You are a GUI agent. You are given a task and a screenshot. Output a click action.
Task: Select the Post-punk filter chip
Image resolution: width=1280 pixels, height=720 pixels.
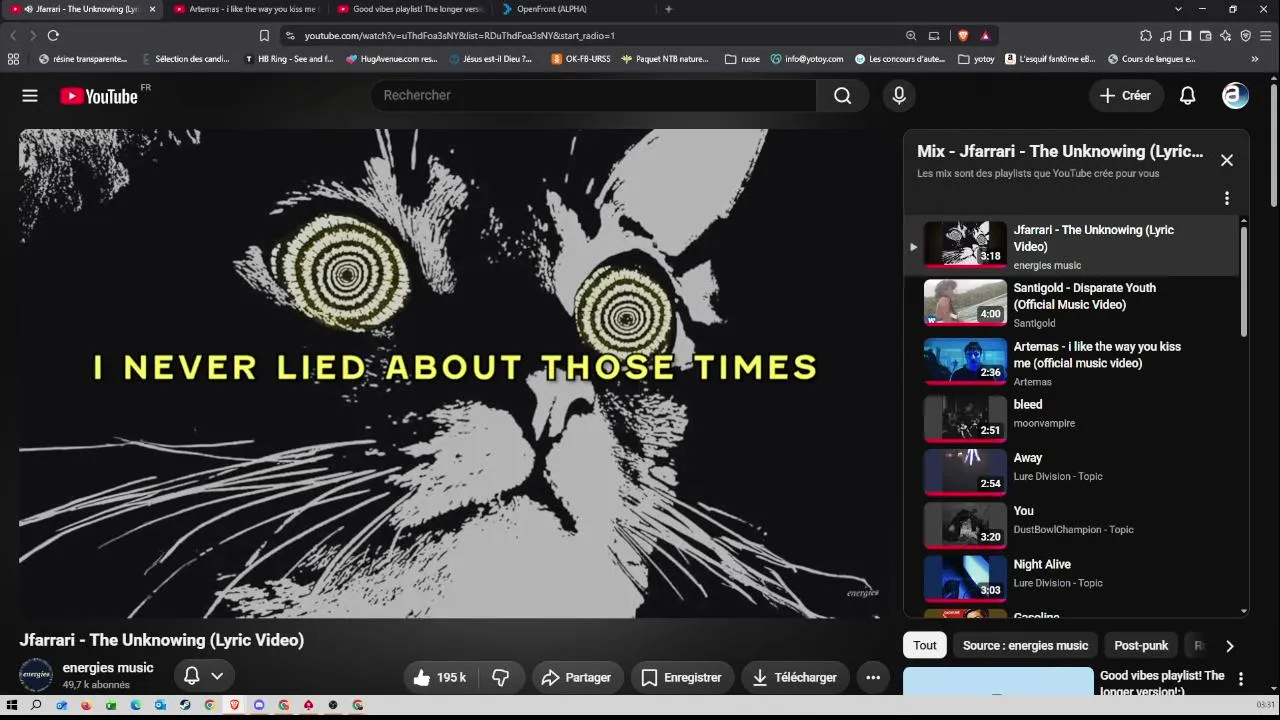[x=1141, y=645]
